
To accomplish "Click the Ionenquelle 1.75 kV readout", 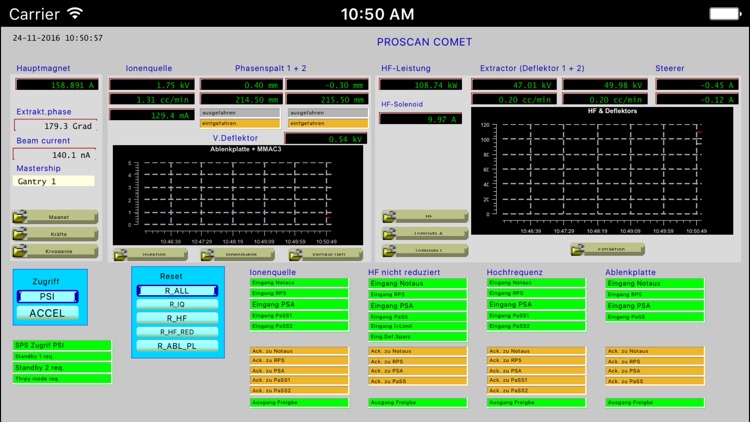I will [152, 85].
